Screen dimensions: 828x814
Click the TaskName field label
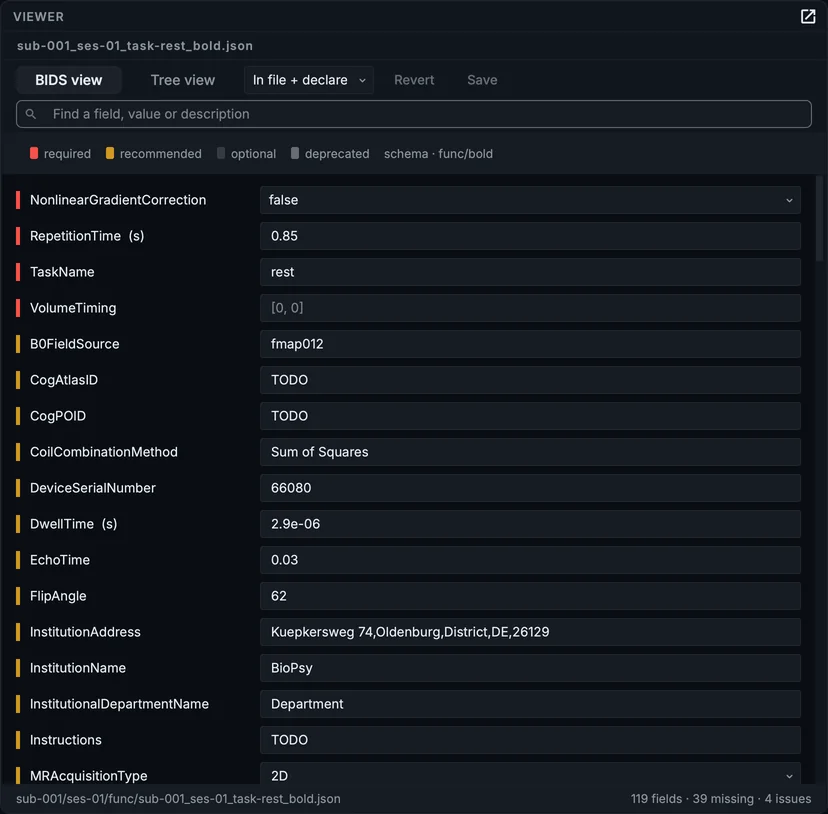tap(62, 272)
